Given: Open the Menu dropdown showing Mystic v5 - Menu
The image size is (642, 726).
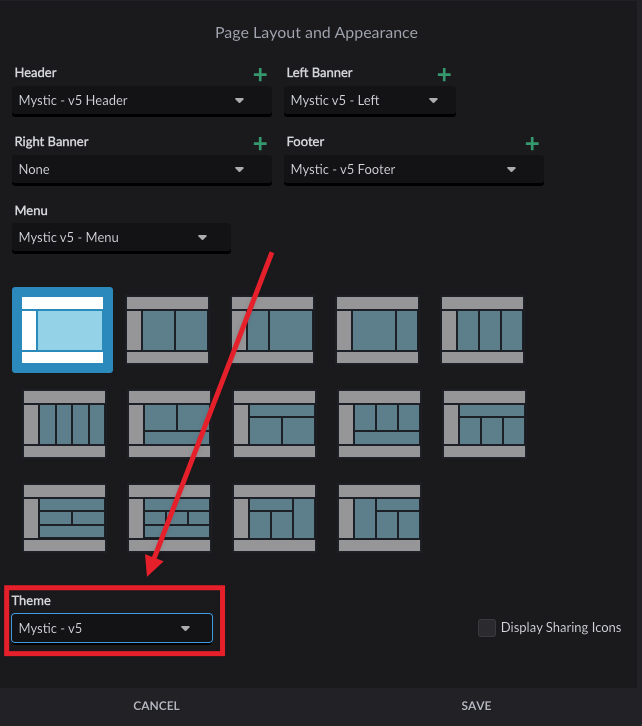Looking at the screenshot, I should 121,238.
